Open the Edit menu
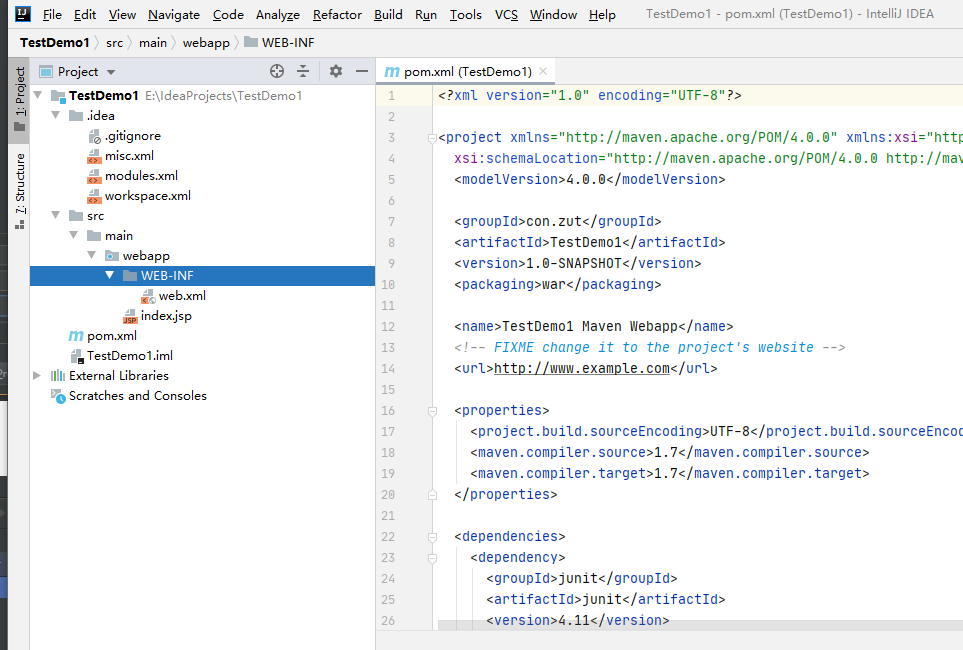The height and width of the screenshot is (650, 963). 85,14
